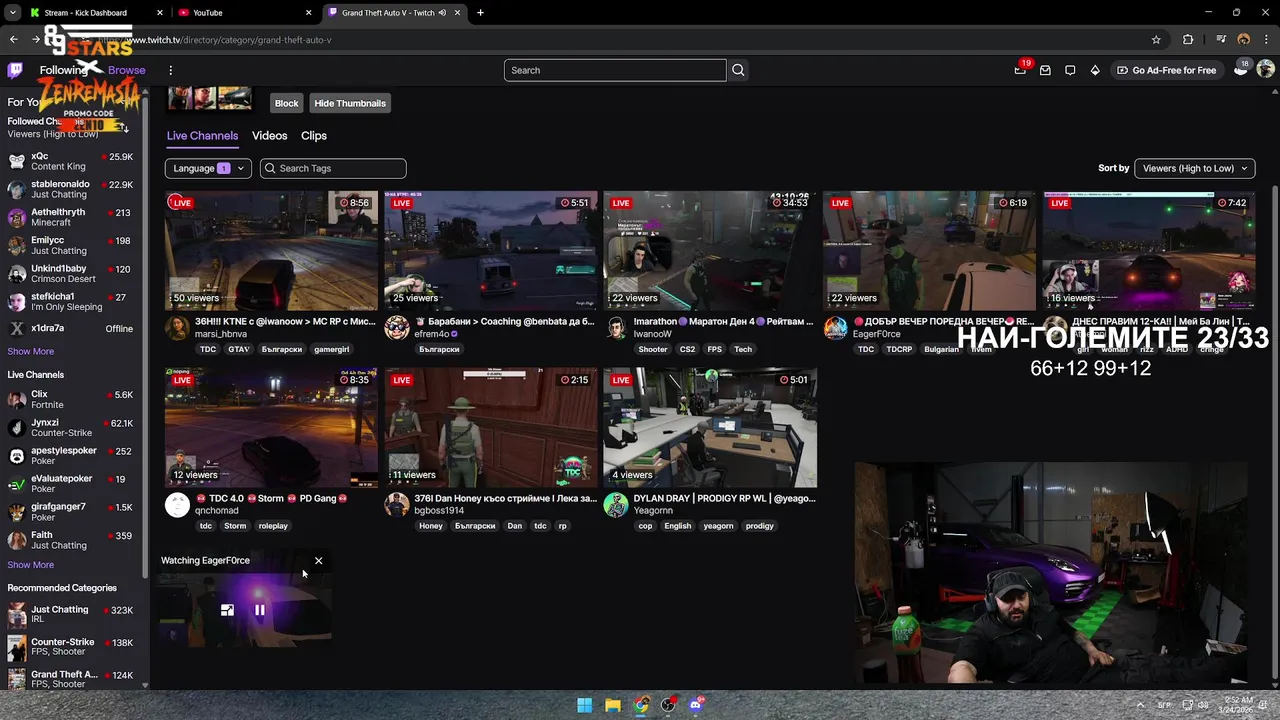Open the Viewers (High to Low) sort dropdown
The height and width of the screenshot is (720, 1280).
[x=1194, y=168]
